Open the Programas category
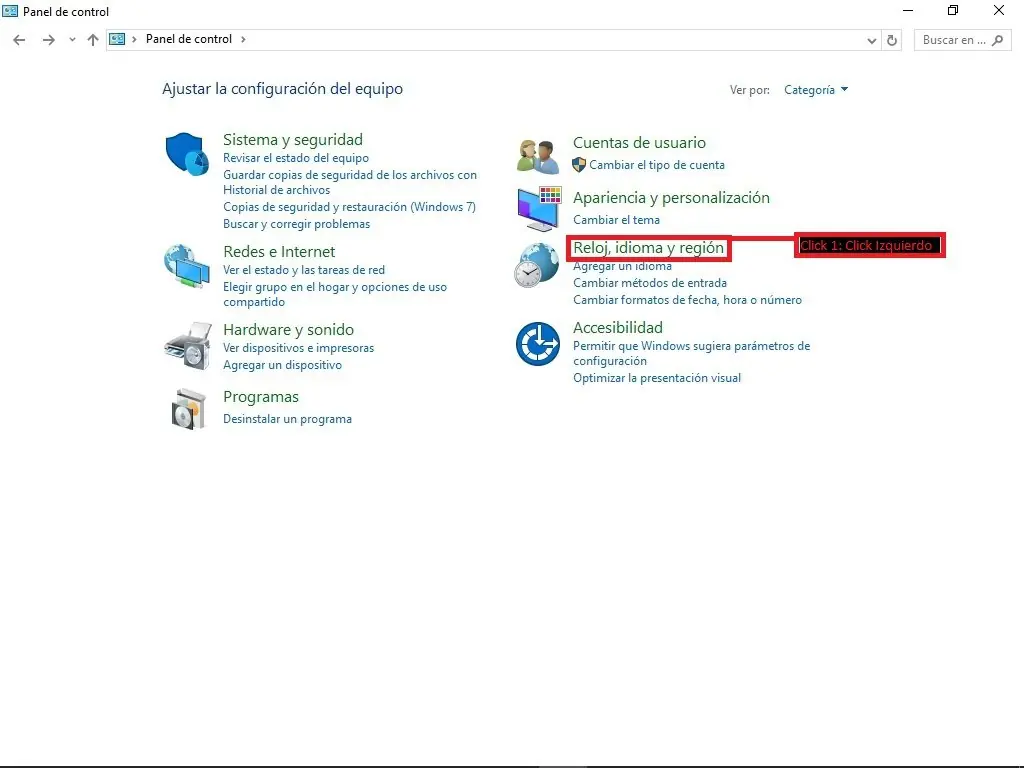This screenshot has width=1024, height=768. pos(261,397)
